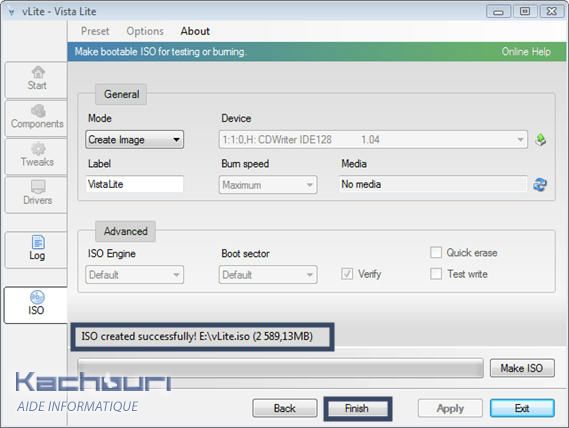The height and width of the screenshot is (428, 569).
Task: Click the VistaLite label text field
Action: click(x=135, y=184)
